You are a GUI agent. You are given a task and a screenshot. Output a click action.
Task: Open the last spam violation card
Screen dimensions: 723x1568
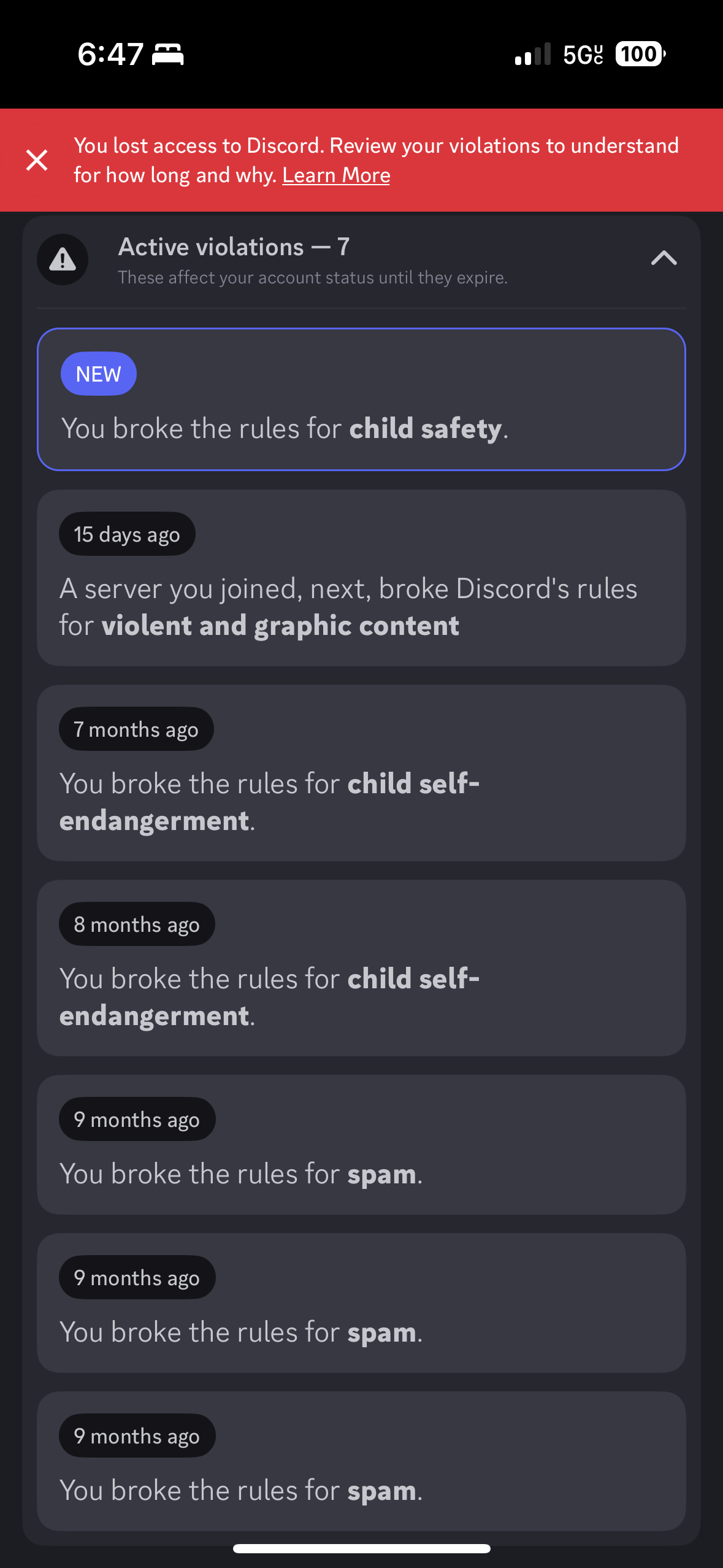(x=361, y=1461)
